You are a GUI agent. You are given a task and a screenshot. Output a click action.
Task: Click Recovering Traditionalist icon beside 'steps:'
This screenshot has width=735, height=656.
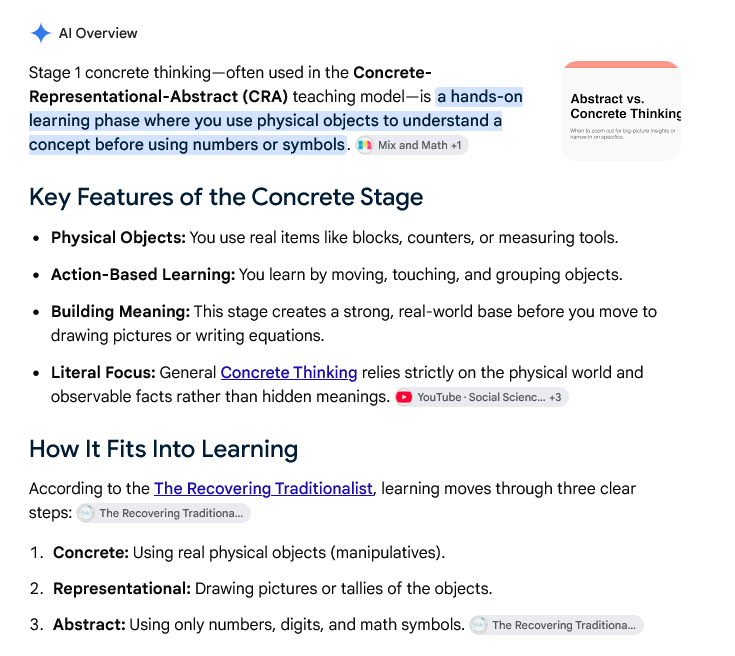(x=86, y=513)
